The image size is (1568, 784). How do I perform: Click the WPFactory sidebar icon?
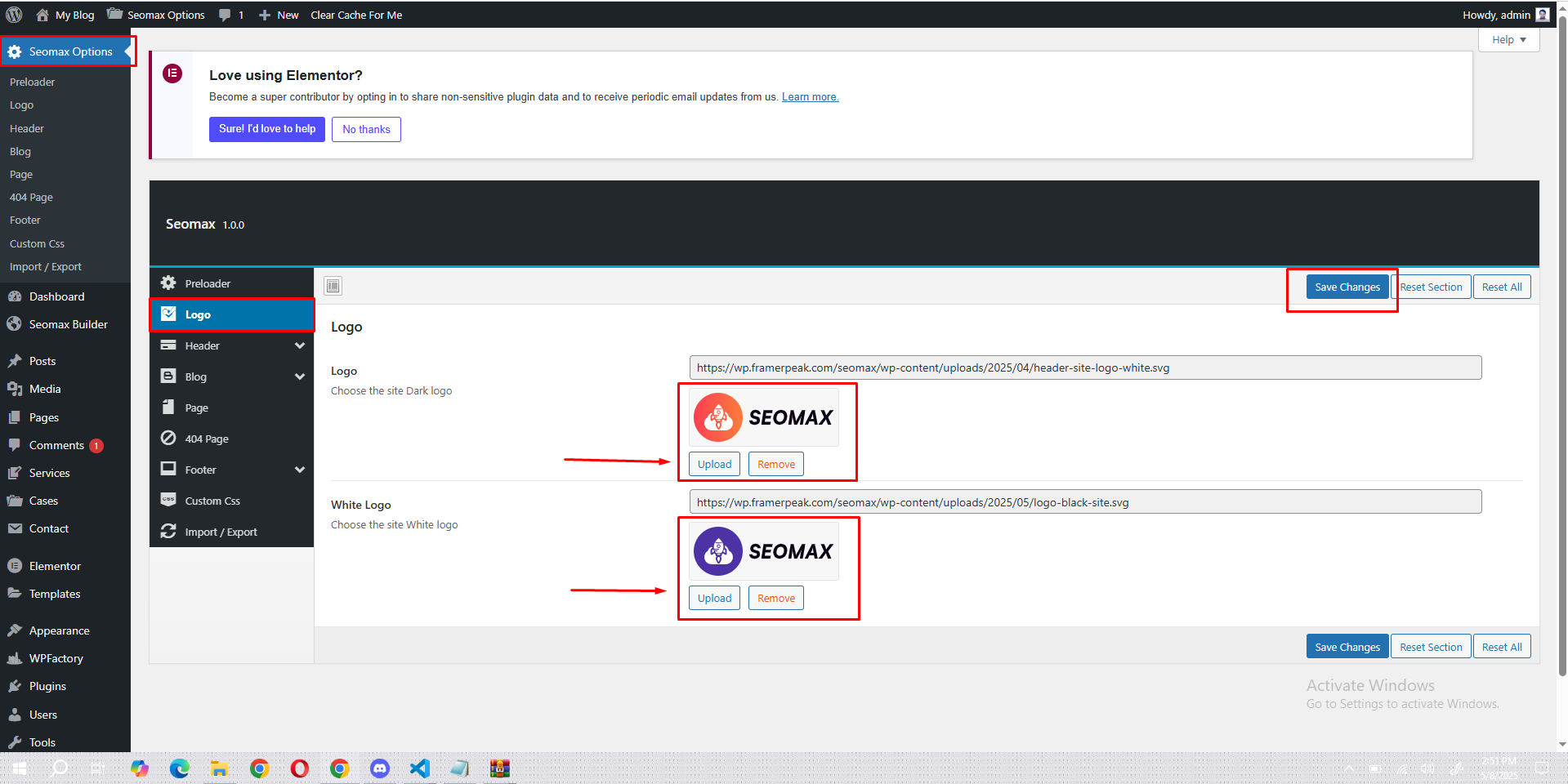click(15, 658)
